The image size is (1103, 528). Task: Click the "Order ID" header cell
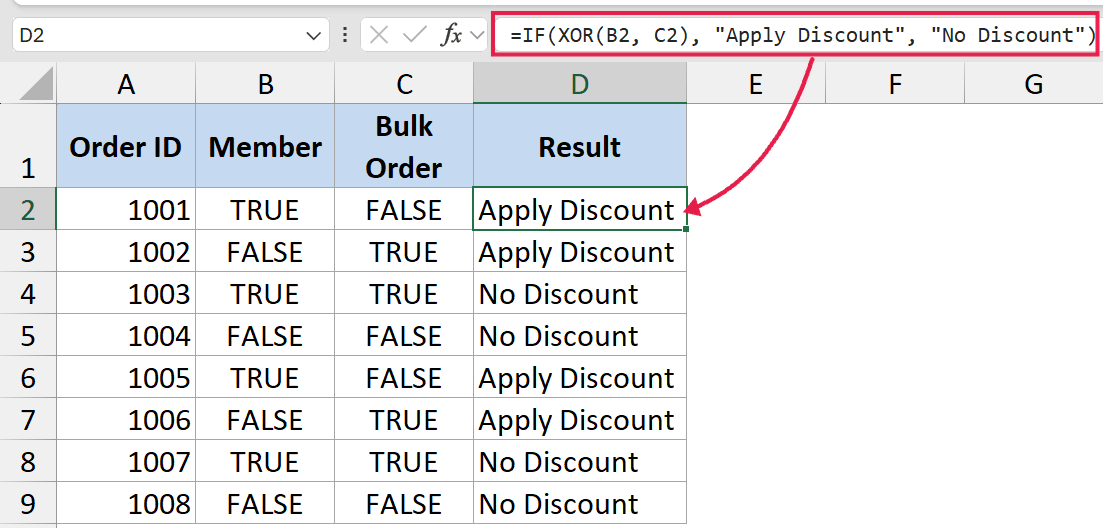click(126, 146)
